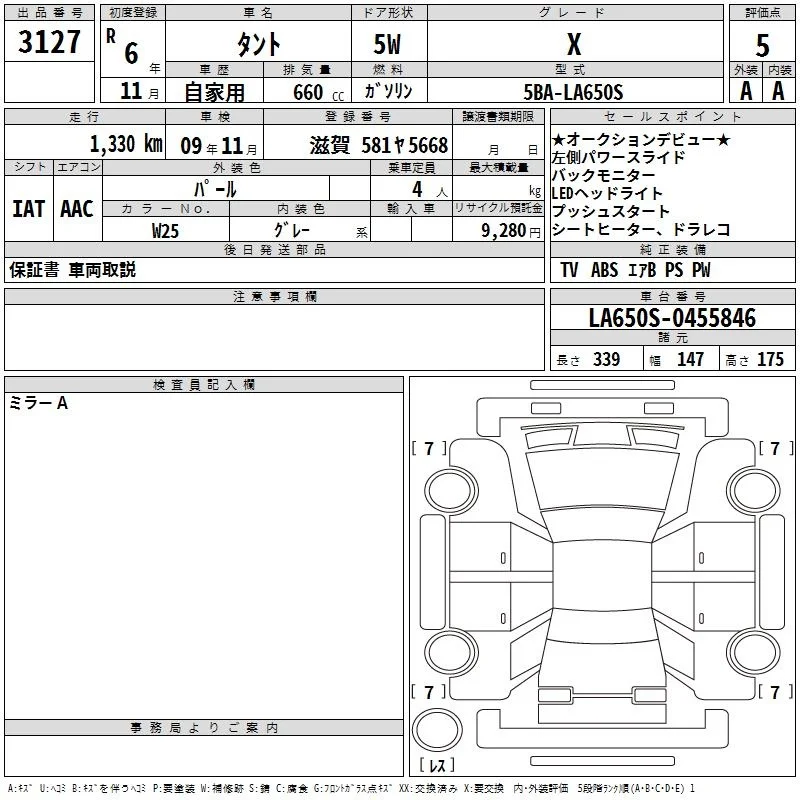This screenshot has height=800, width=800.
Task: Click the lot number 3127
Action: coord(49,42)
